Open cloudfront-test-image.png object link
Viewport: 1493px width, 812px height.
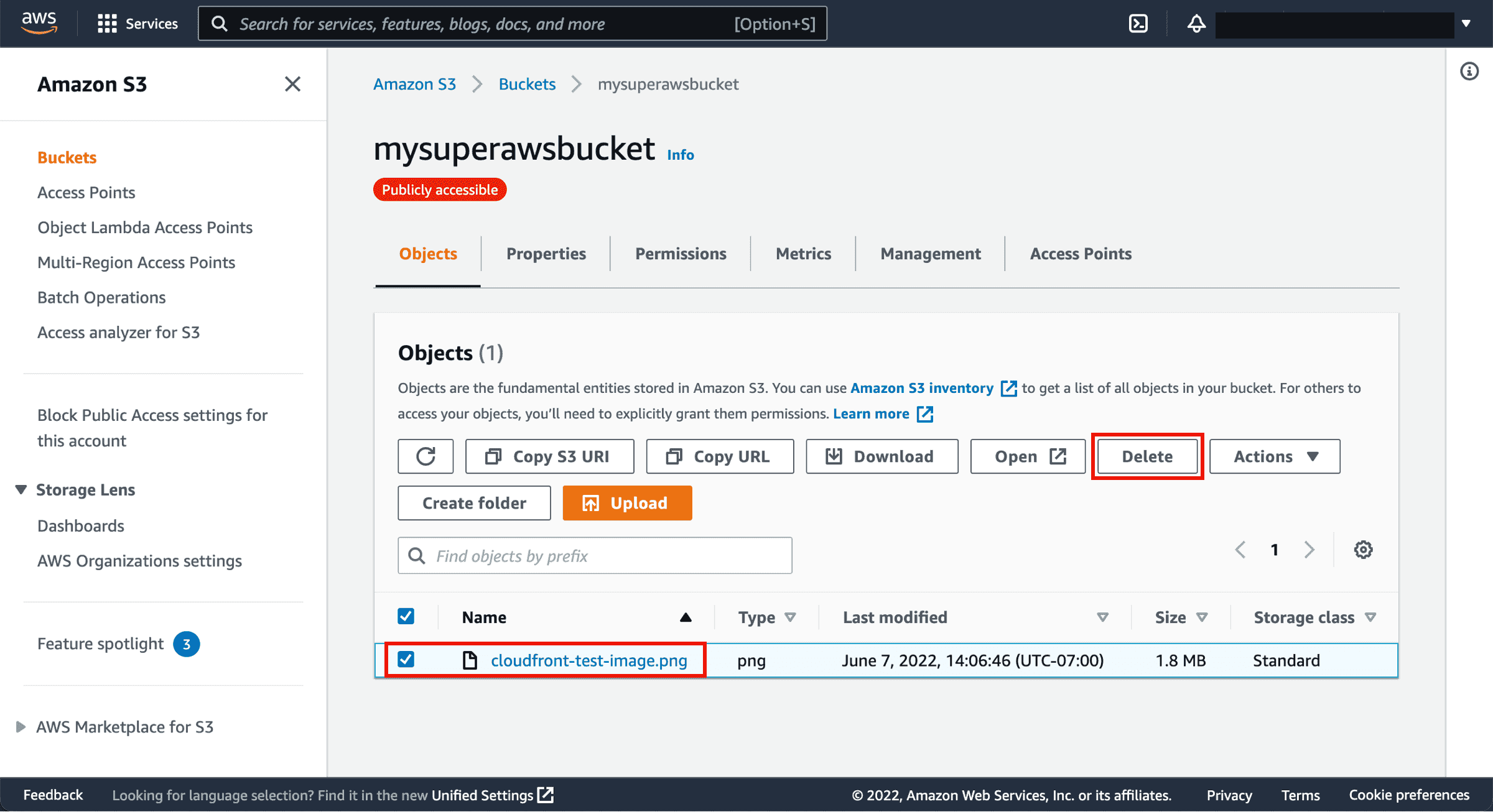[588, 660]
